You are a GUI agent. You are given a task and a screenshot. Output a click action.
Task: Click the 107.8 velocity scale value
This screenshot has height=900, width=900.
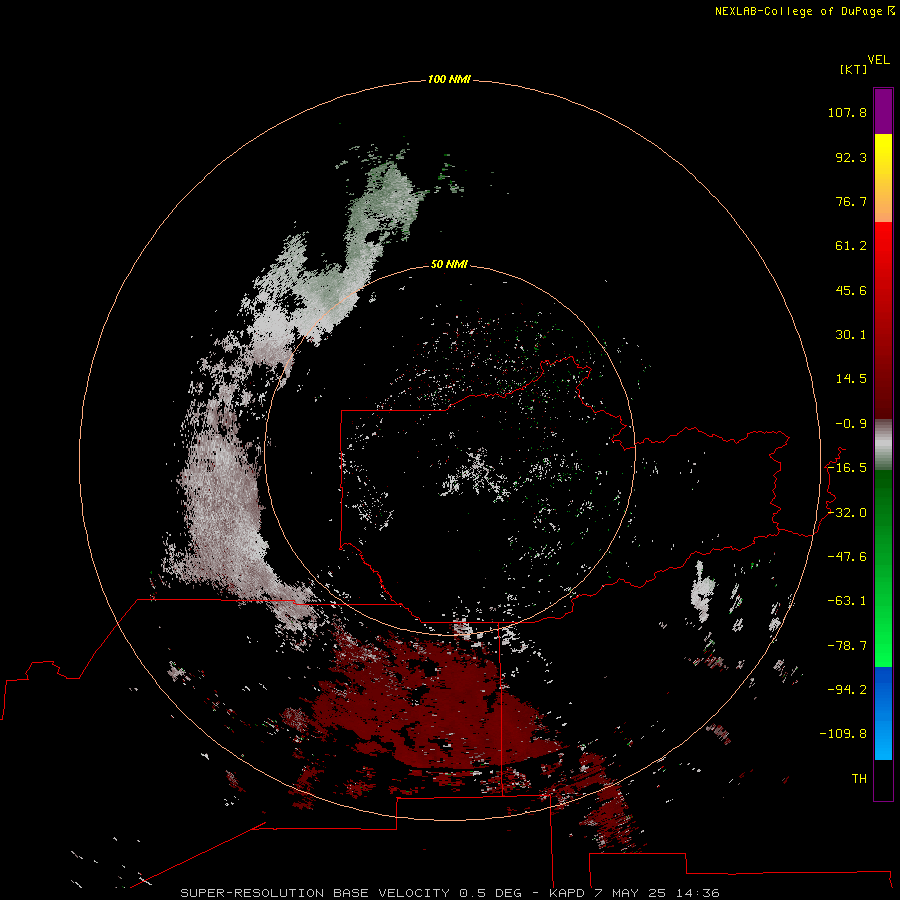(847, 112)
